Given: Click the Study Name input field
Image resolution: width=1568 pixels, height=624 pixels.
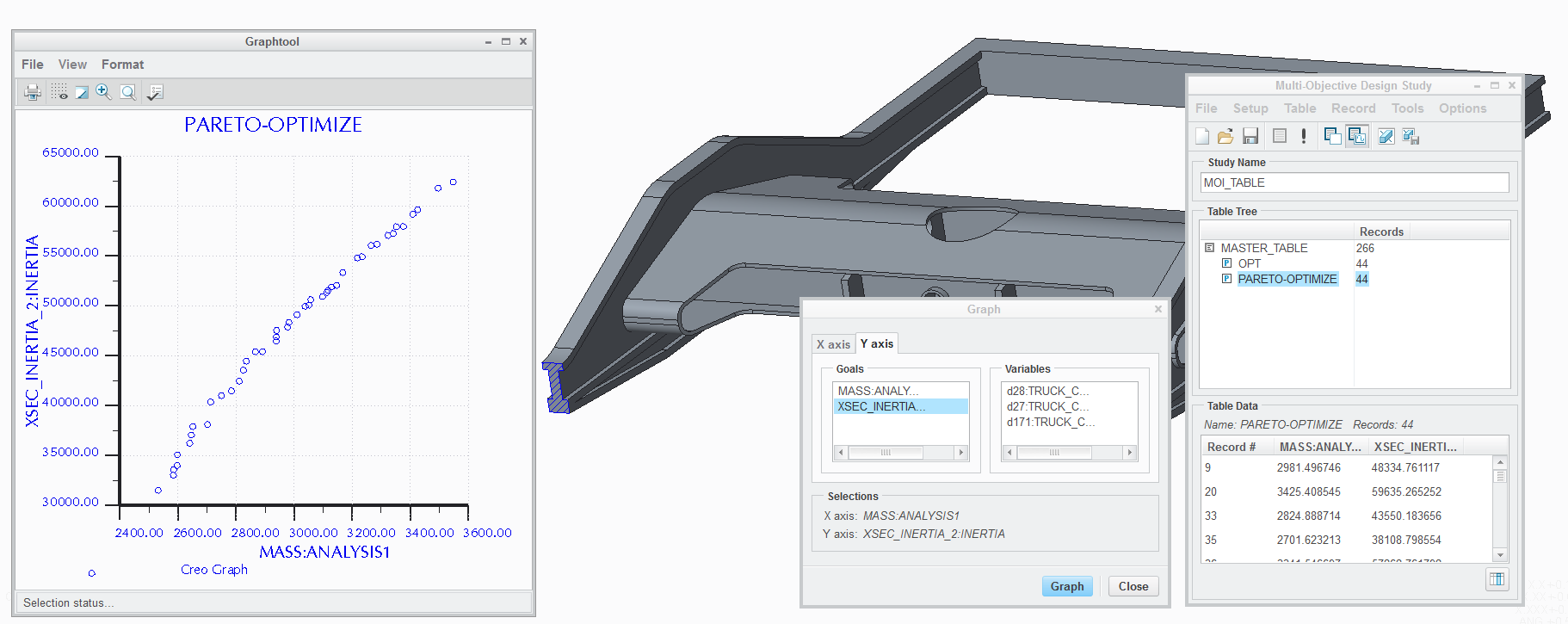Looking at the screenshot, I should click(x=1354, y=182).
